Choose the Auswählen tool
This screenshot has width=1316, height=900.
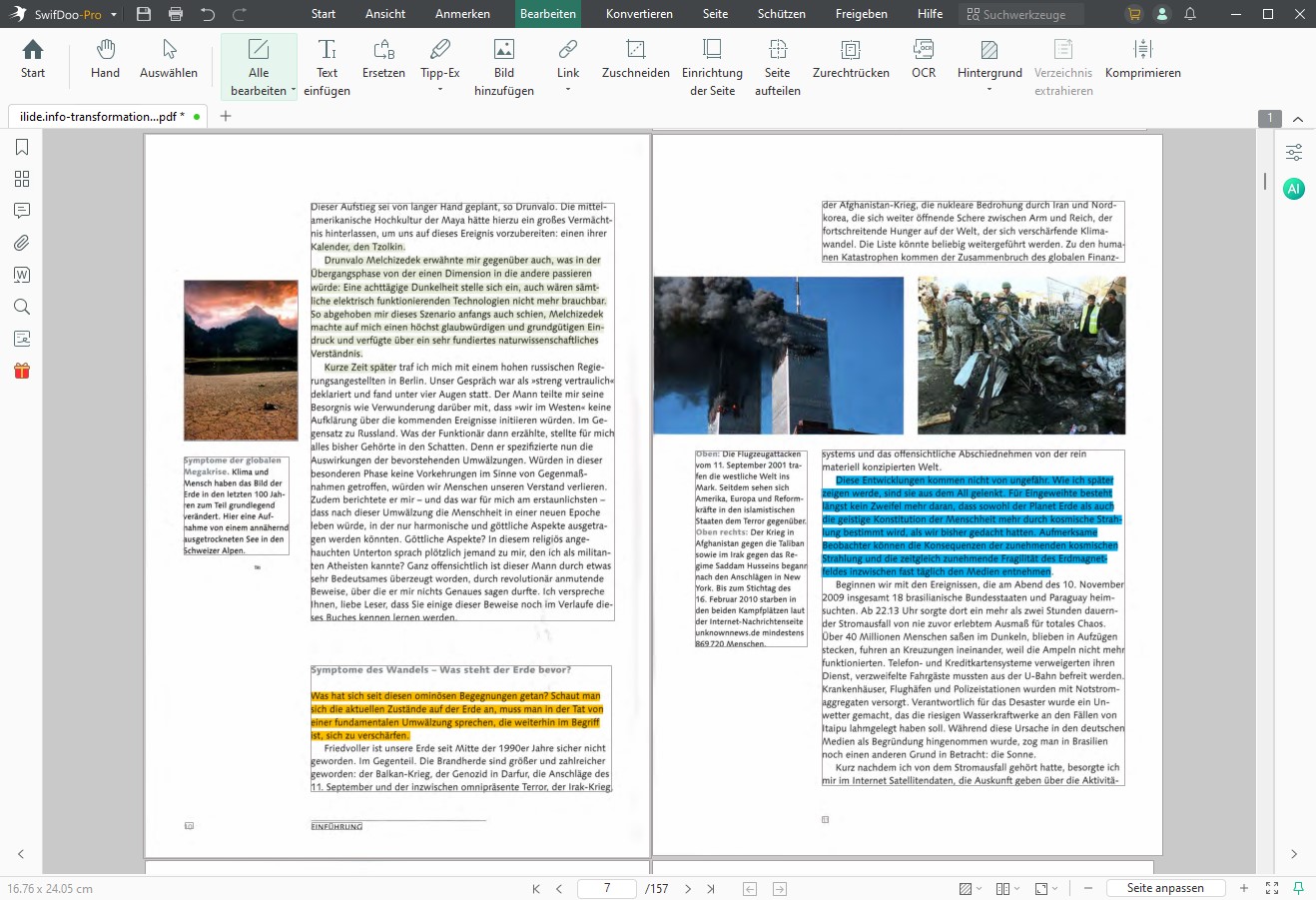[x=169, y=60]
